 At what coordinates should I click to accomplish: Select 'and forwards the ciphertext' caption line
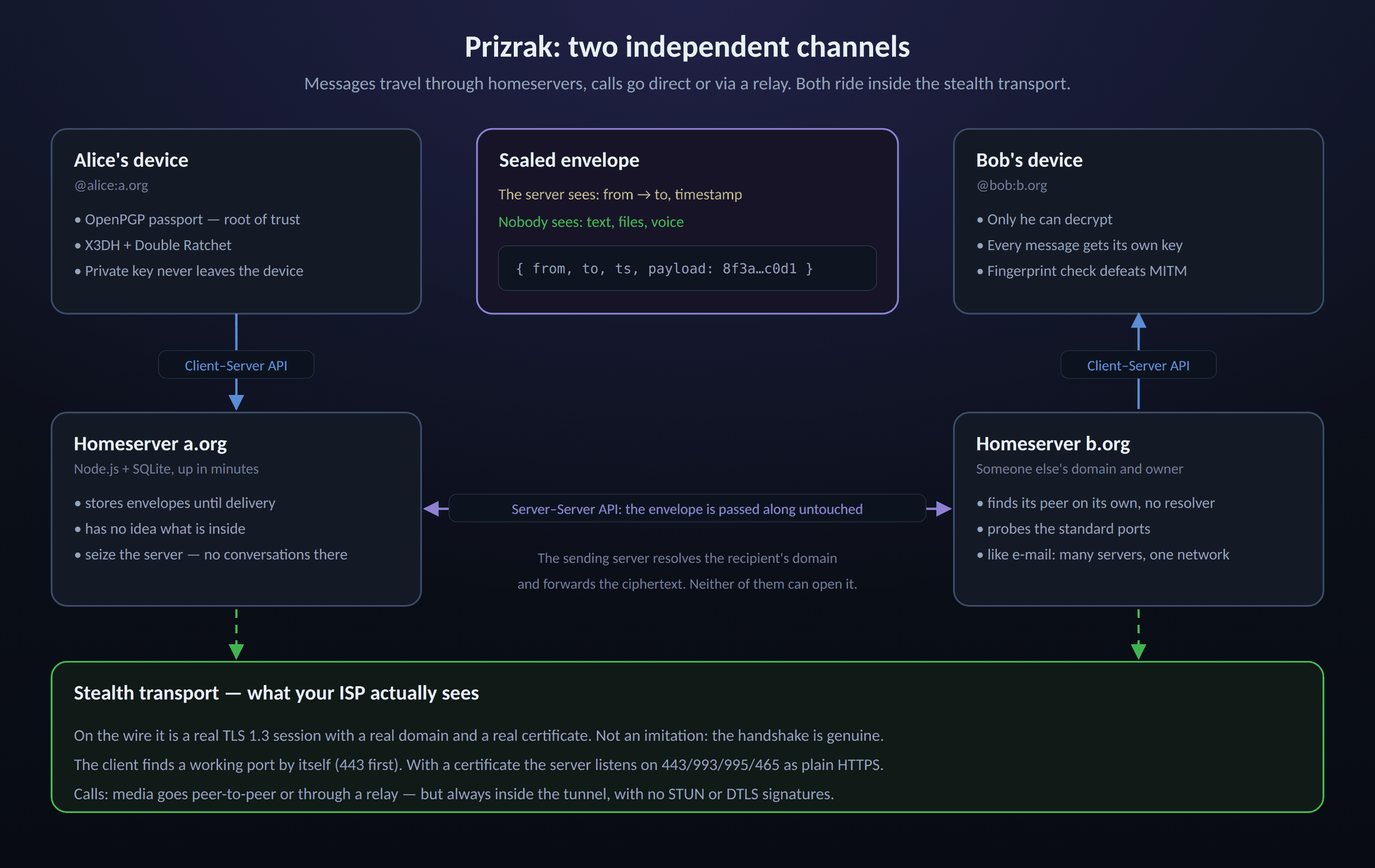click(687, 584)
